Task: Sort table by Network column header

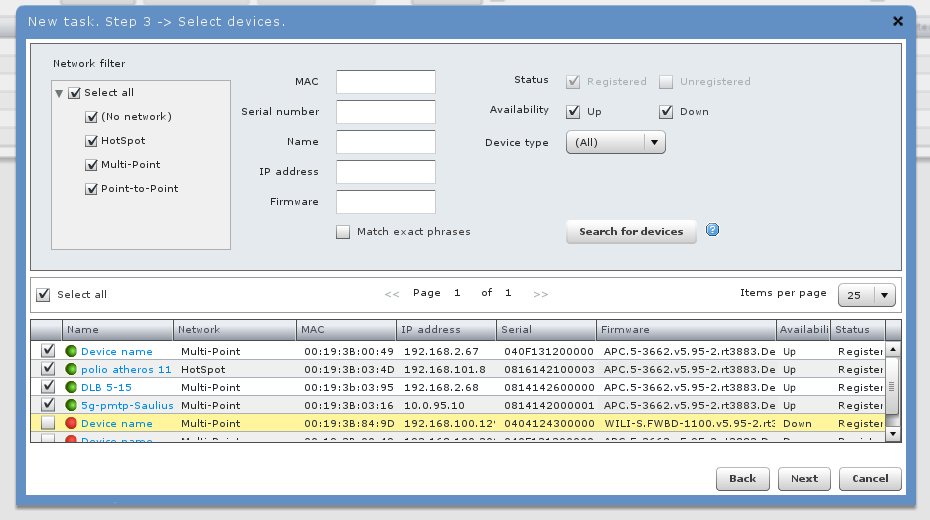Action: (x=235, y=330)
